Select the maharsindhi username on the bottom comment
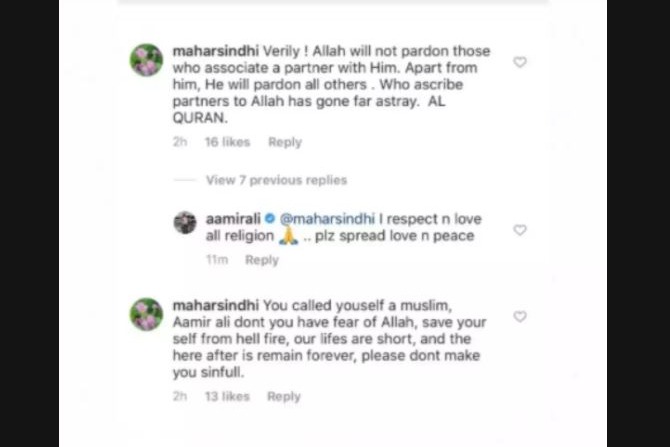 [x=212, y=303]
